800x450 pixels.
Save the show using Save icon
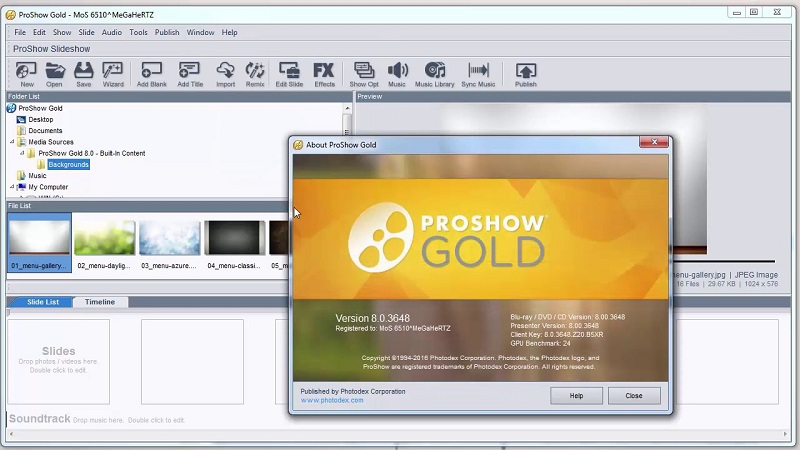[84, 74]
